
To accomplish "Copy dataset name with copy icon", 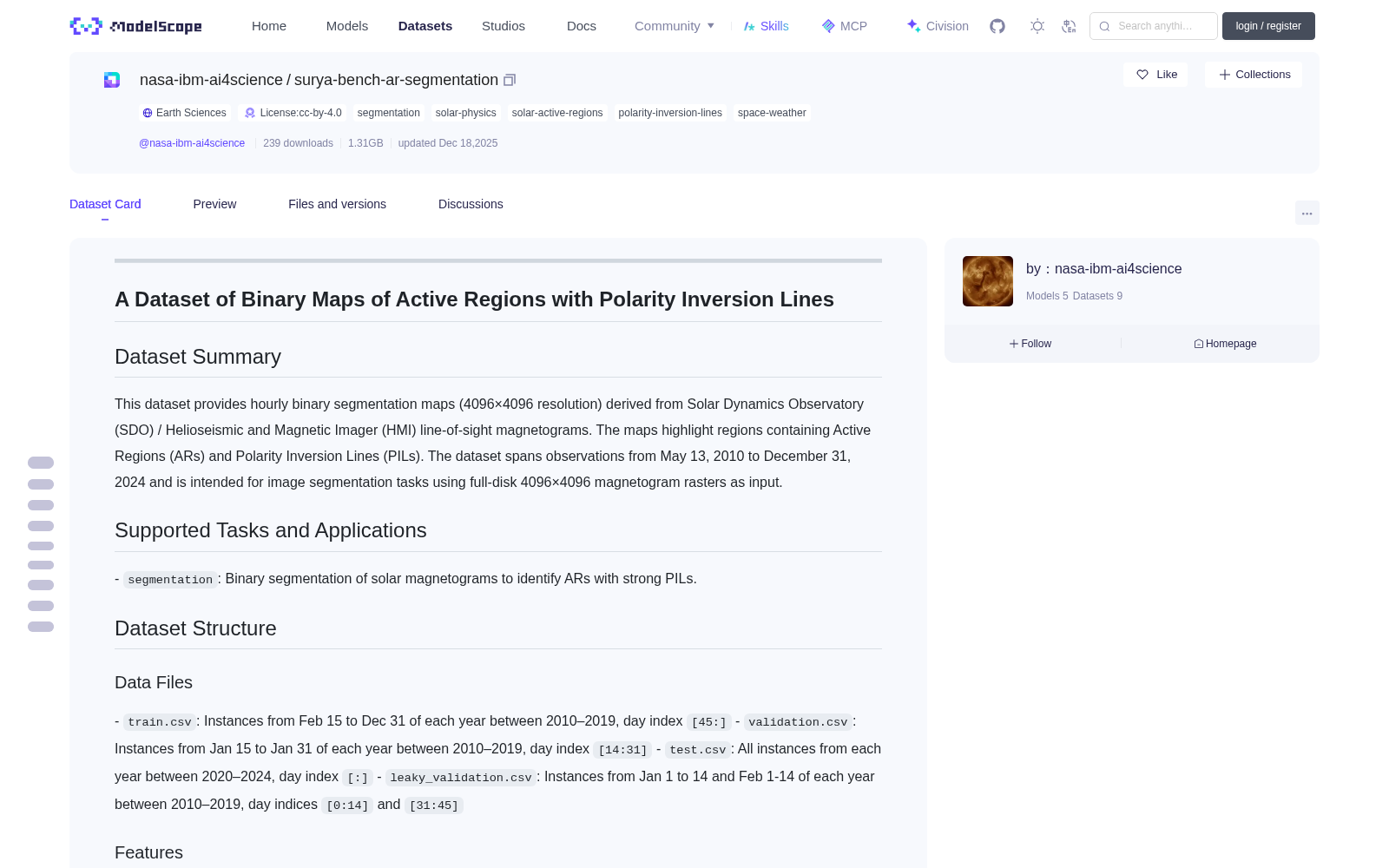I will click(510, 80).
